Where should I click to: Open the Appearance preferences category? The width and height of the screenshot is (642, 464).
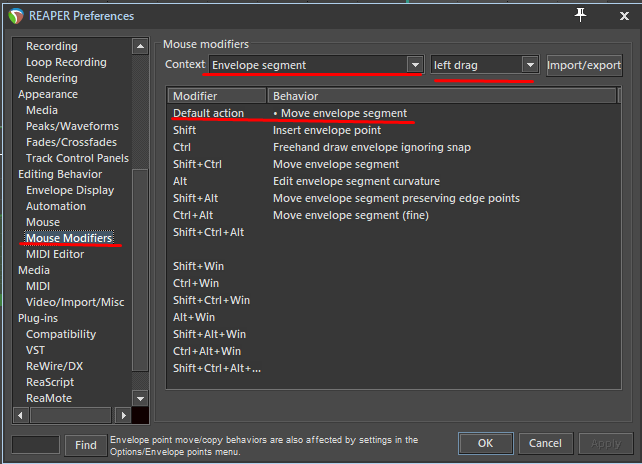(x=48, y=94)
